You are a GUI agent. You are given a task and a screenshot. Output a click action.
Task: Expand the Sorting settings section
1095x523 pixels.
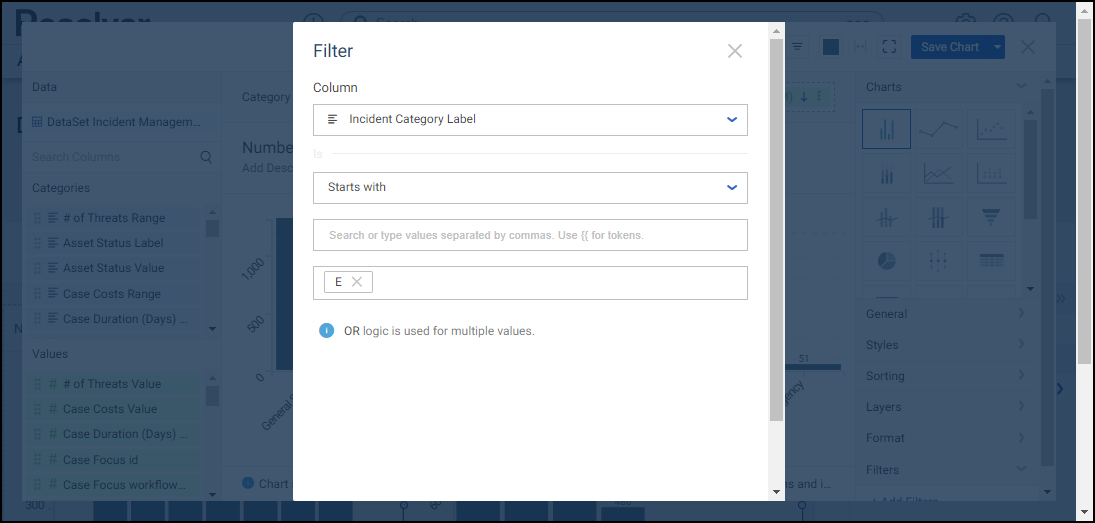tap(945, 376)
